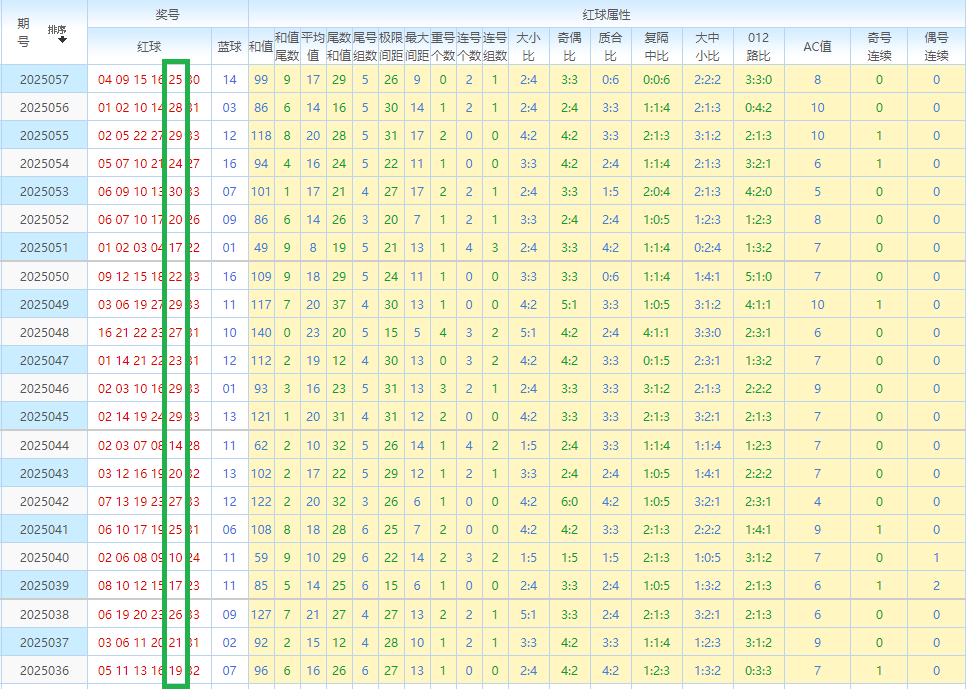Select period number 2025052
Screen dimensions: 967x689
pos(44,220)
